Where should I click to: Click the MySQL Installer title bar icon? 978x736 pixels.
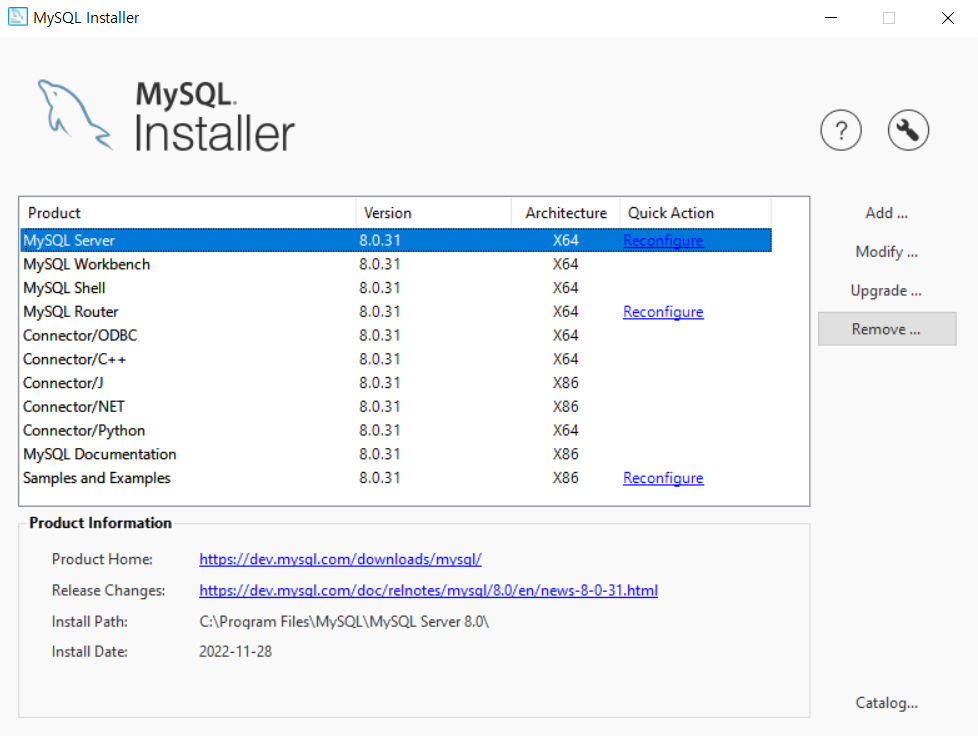coord(17,17)
